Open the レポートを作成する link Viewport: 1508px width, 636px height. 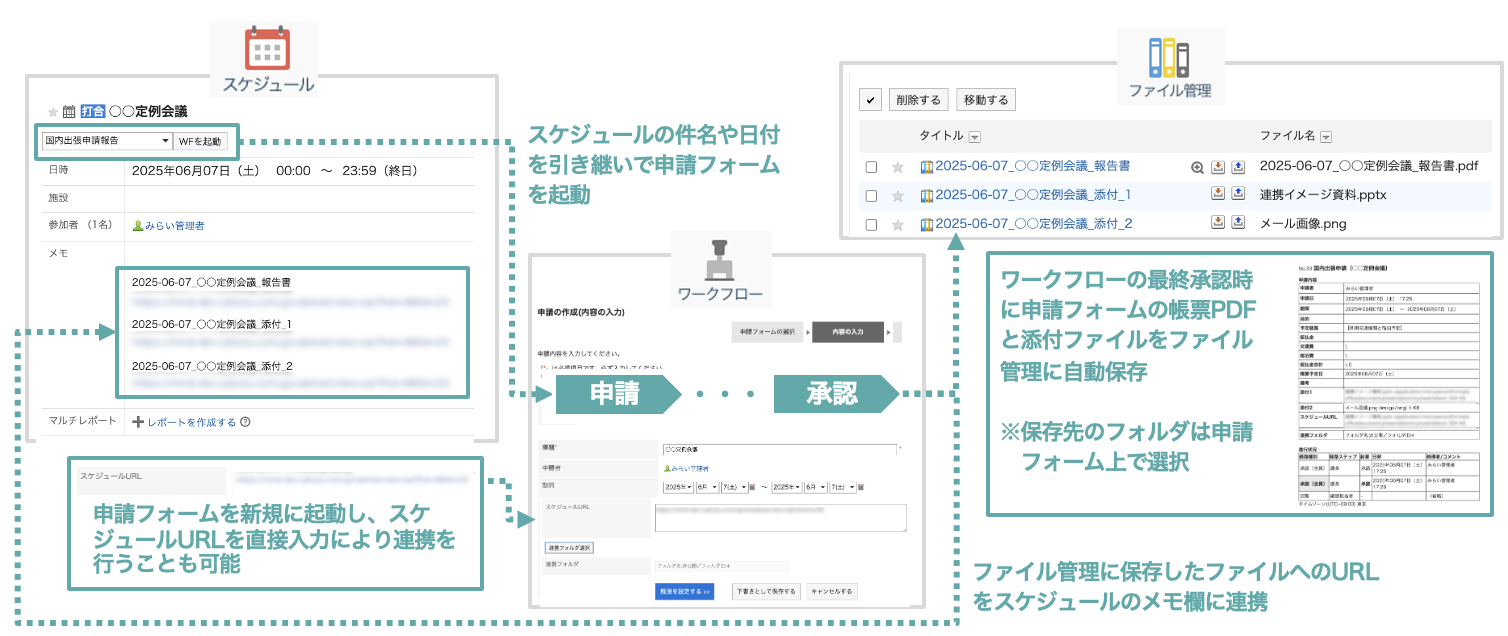pyautogui.click(x=191, y=423)
